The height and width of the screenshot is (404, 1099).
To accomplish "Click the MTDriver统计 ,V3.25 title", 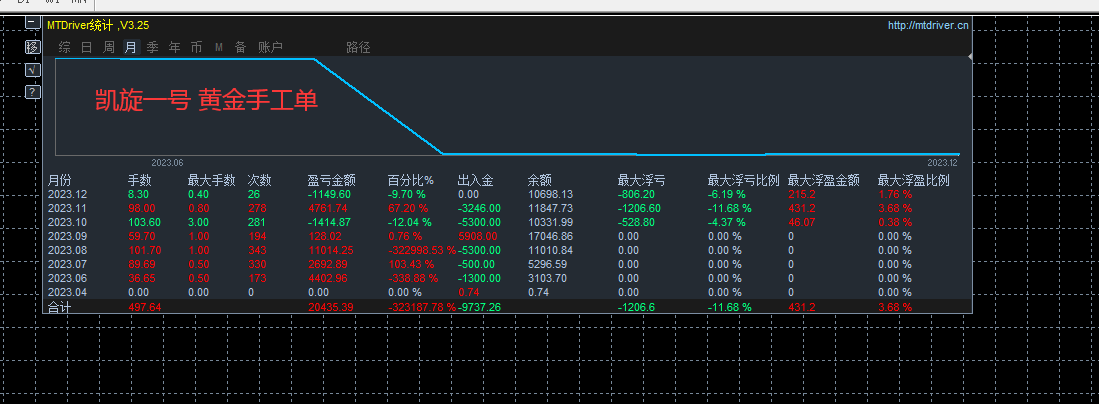I will click(x=97, y=25).
